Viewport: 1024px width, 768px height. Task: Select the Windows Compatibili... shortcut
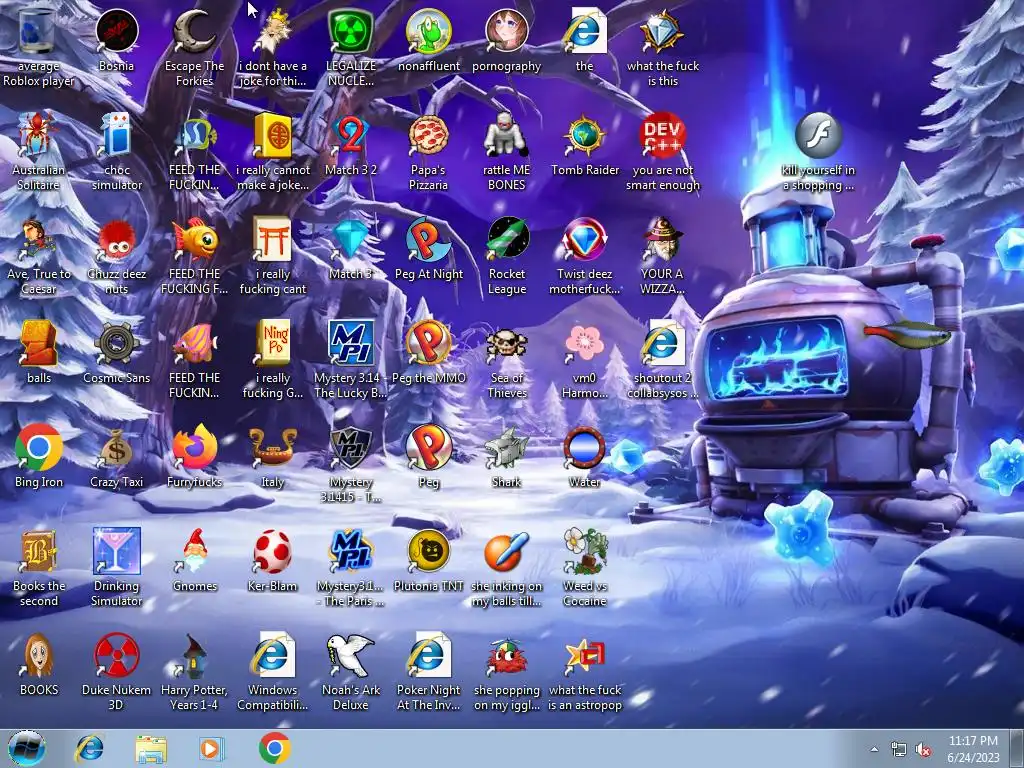tap(272, 655)
